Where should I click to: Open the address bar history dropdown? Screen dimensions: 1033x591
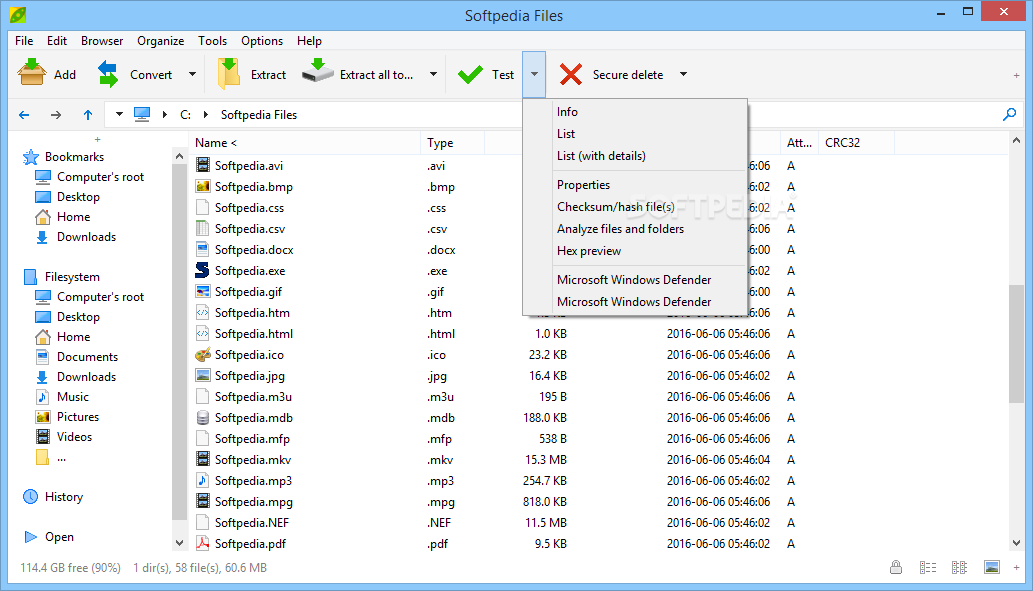click(x=119, y=115)
